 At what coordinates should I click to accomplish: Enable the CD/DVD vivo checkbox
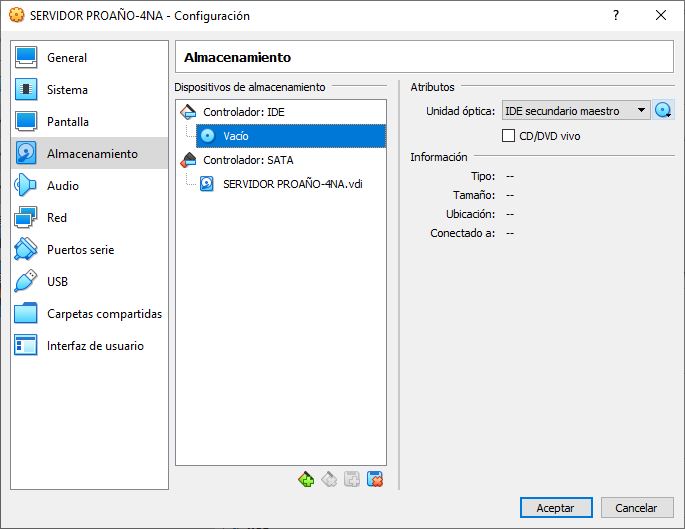pyautogui.click(x=508, y=136)
